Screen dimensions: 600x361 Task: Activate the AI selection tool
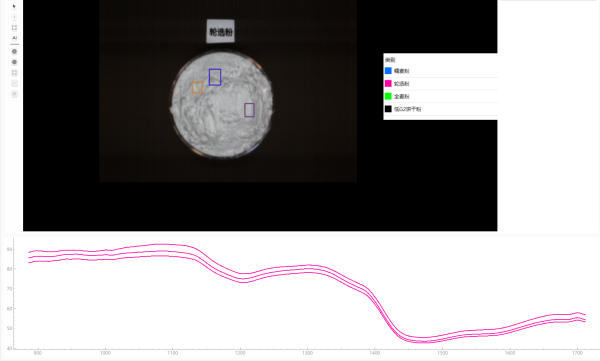point(15,38)
